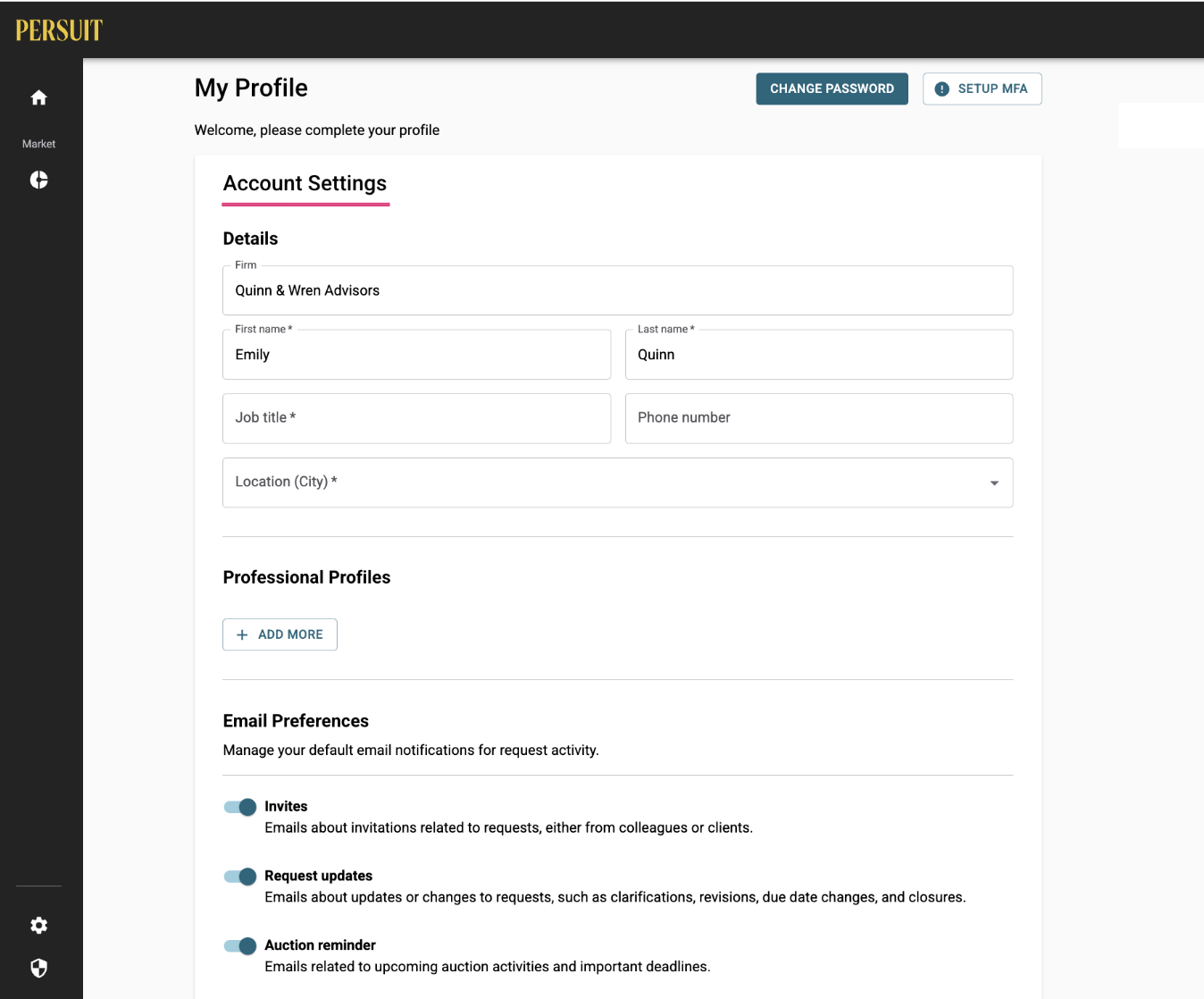Click "Welcome, please complete your profile" text

pos(317,130)
